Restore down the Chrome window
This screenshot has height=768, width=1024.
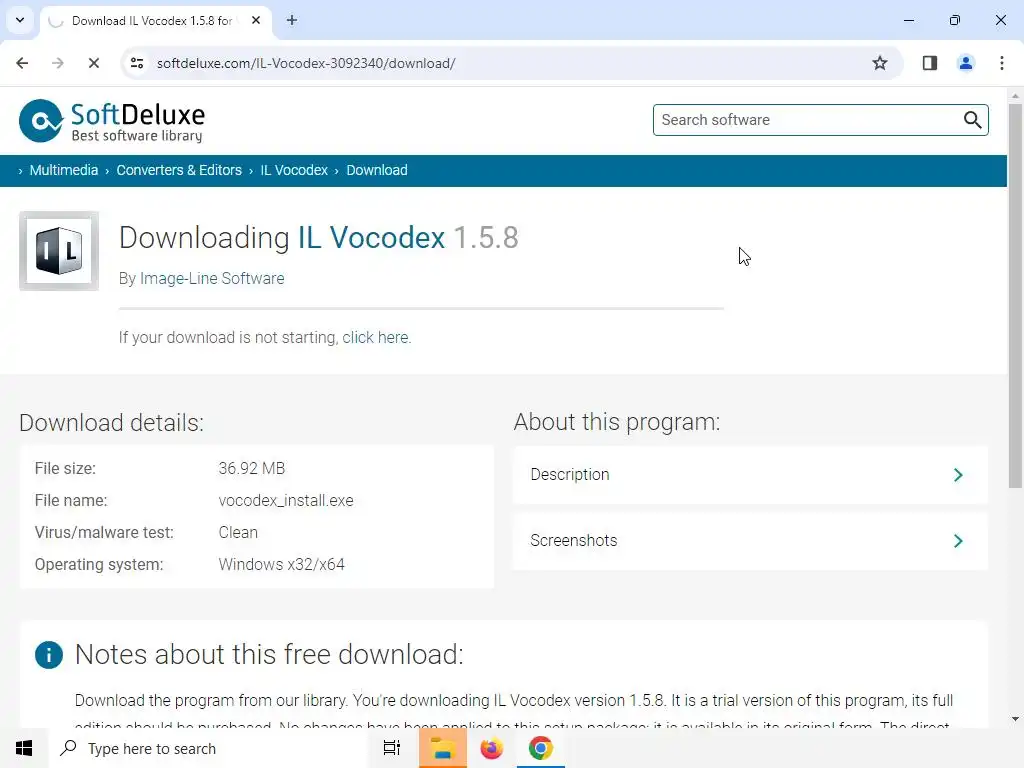[x=955, y=20]
